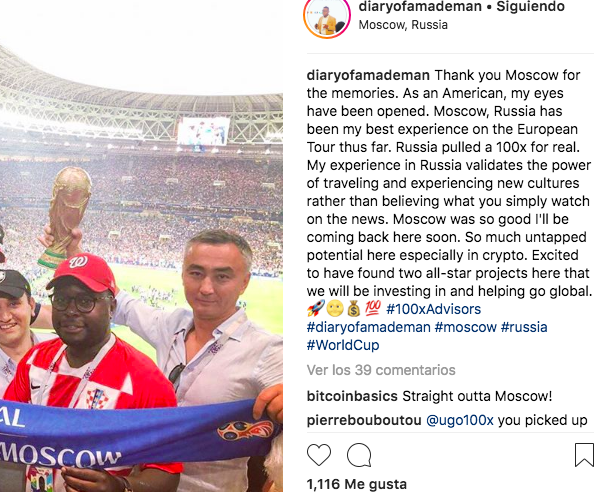Save the post with the bookmark icon

tap(584, 455)
